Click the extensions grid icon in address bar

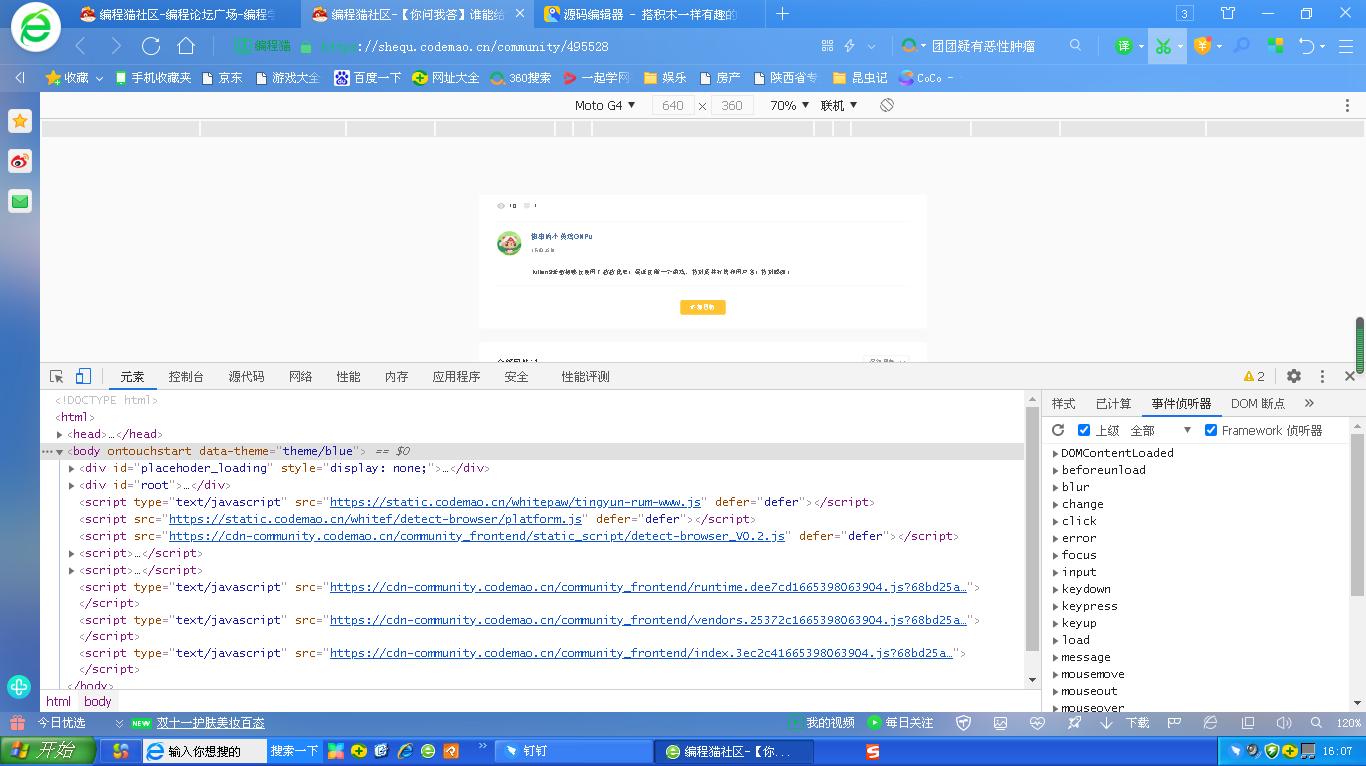point(827,46)
